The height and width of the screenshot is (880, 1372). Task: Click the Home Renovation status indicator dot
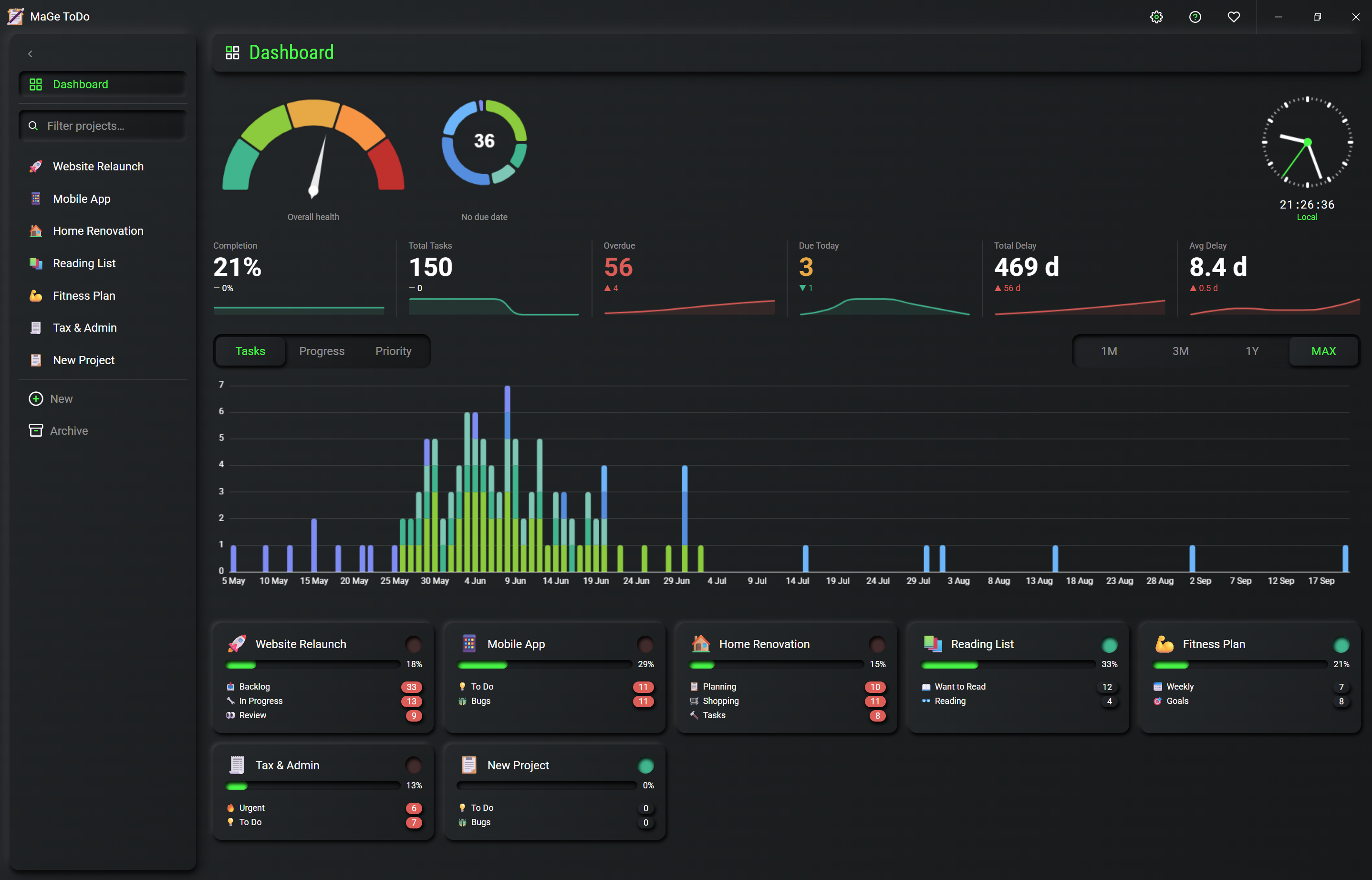click(x=877, y=645)
